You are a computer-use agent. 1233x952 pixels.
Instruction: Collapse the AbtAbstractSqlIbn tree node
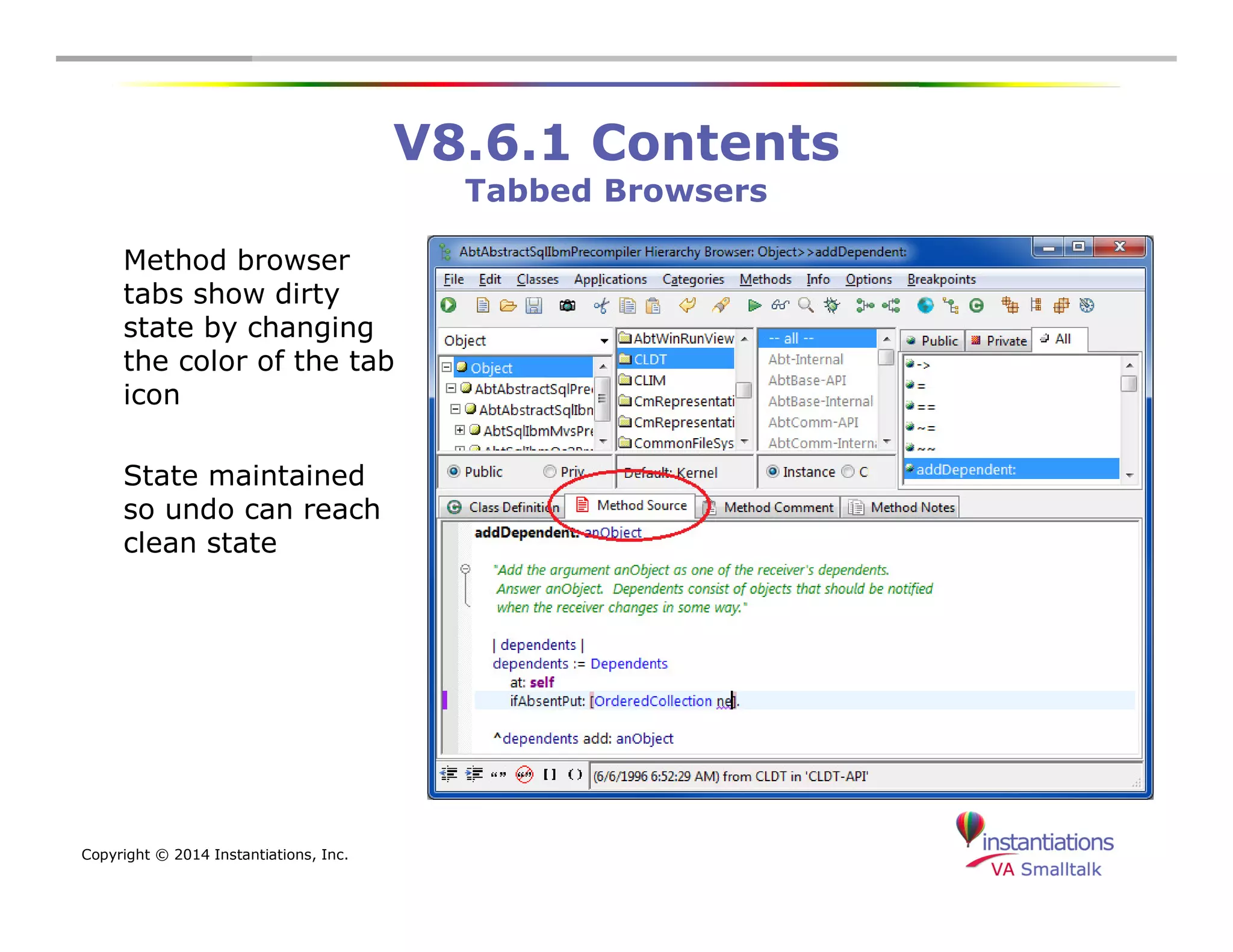(456, 409)
